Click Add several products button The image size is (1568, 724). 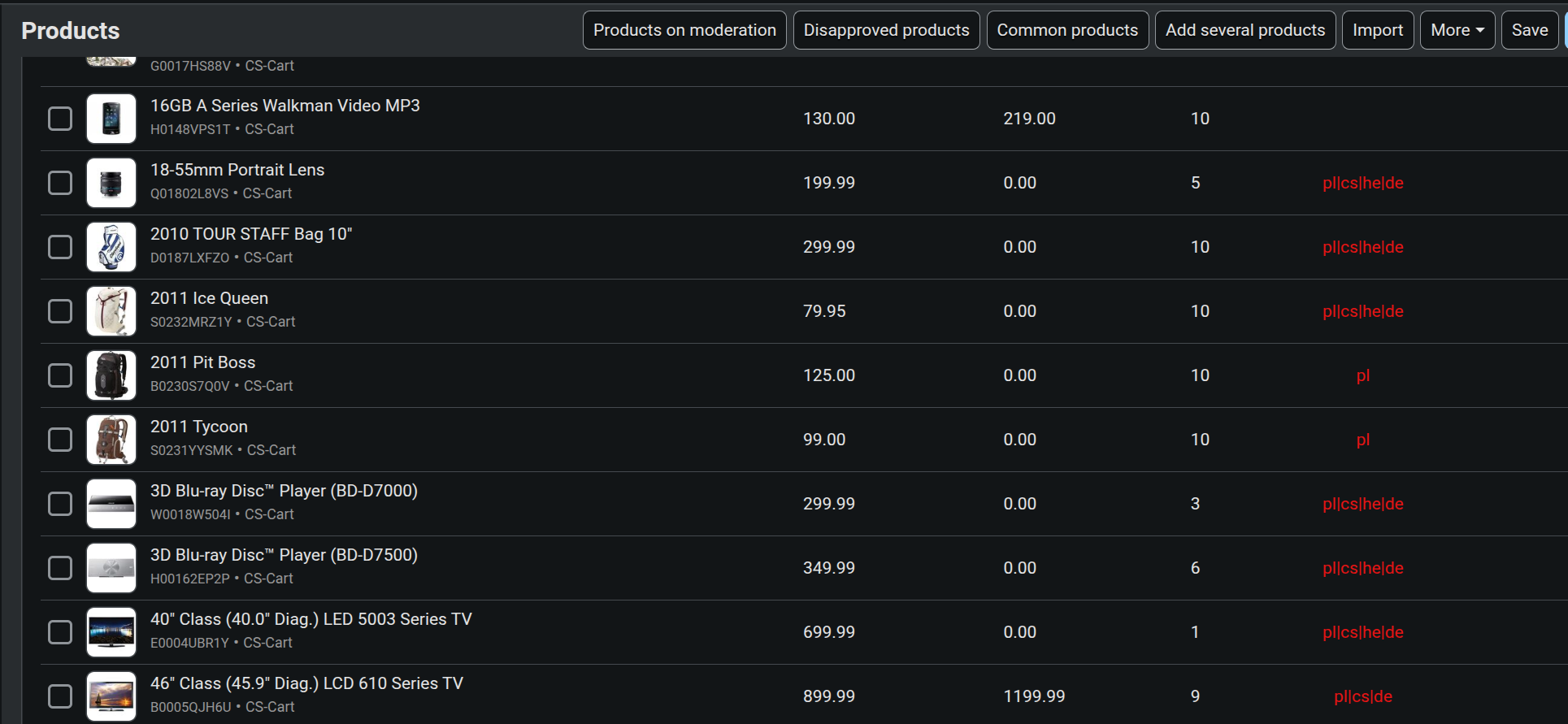click(1244, 30)
